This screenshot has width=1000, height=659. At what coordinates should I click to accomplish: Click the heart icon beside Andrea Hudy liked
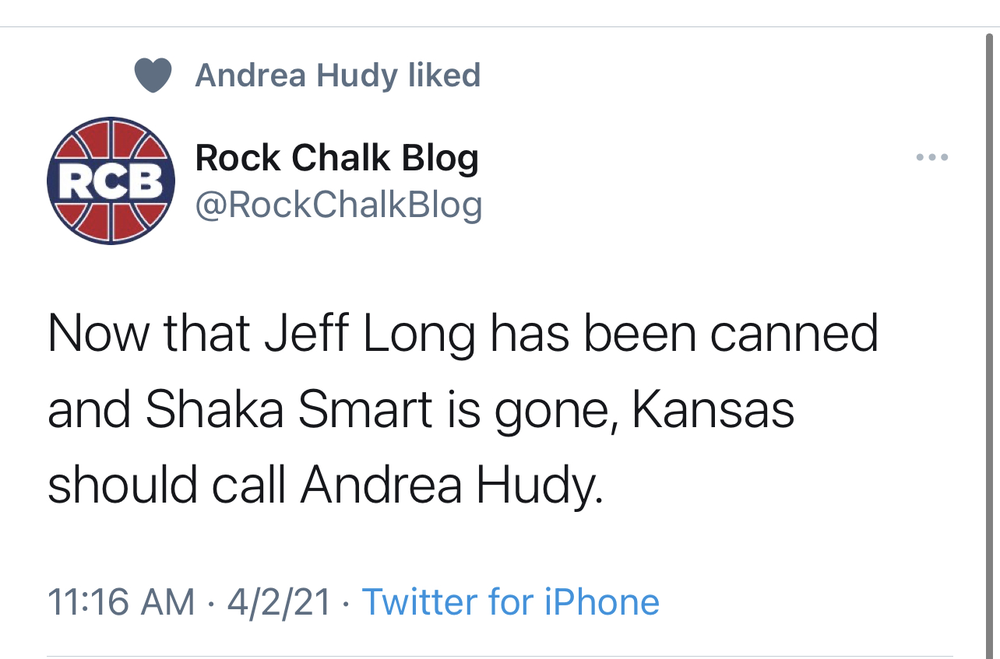tap(153, 76)
